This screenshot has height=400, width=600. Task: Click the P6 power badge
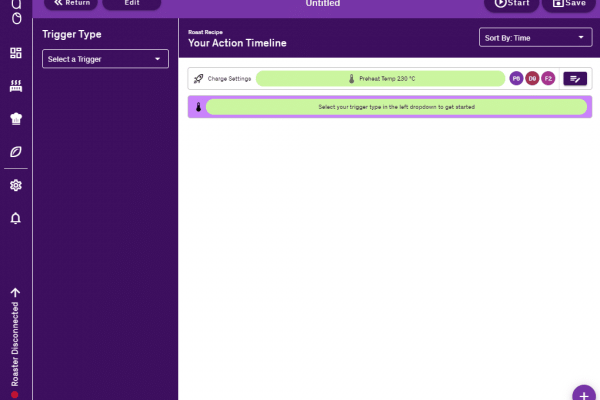(x=516, y=78)
